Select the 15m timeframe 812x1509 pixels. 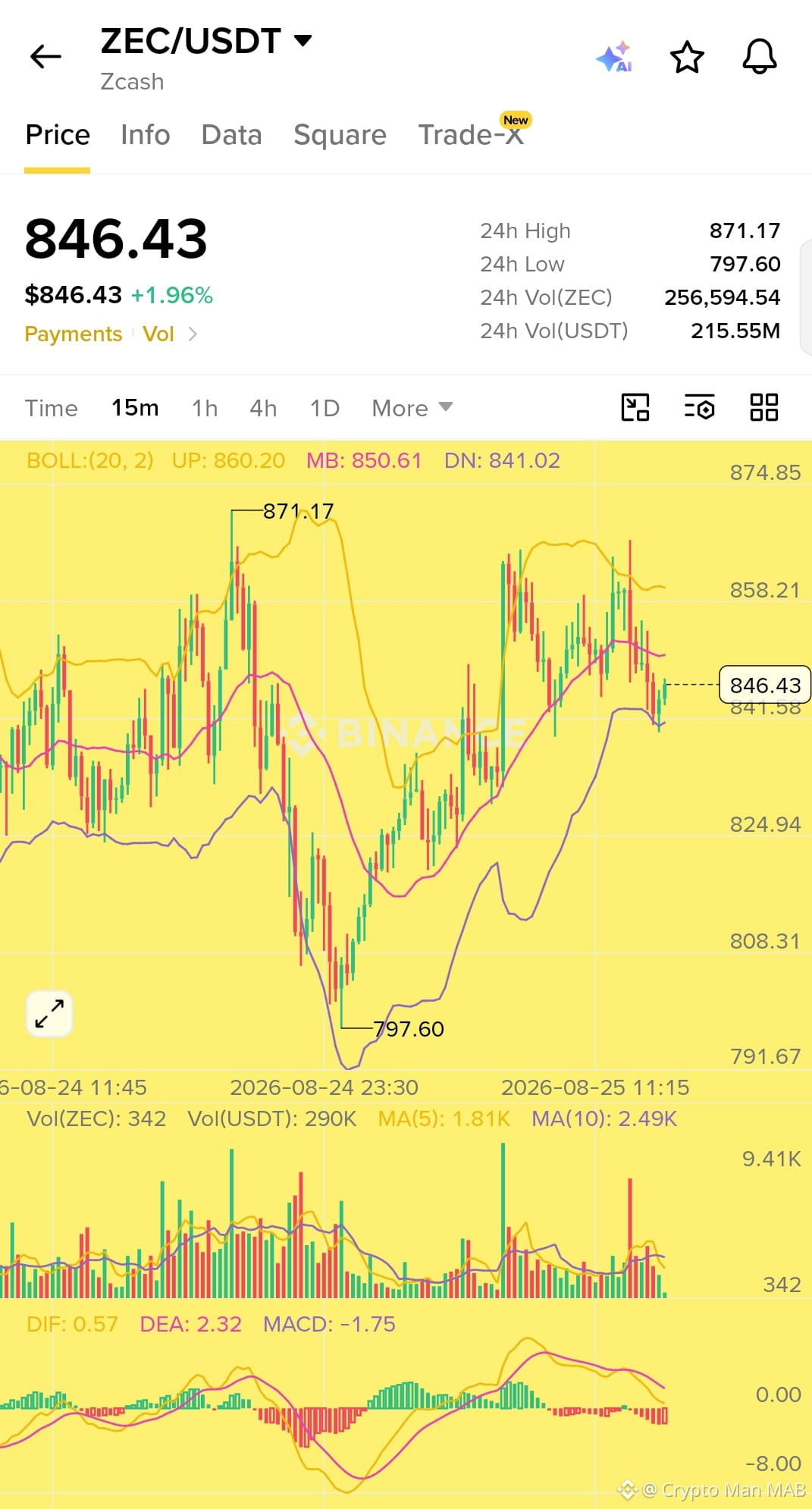(x=135, y=408)
